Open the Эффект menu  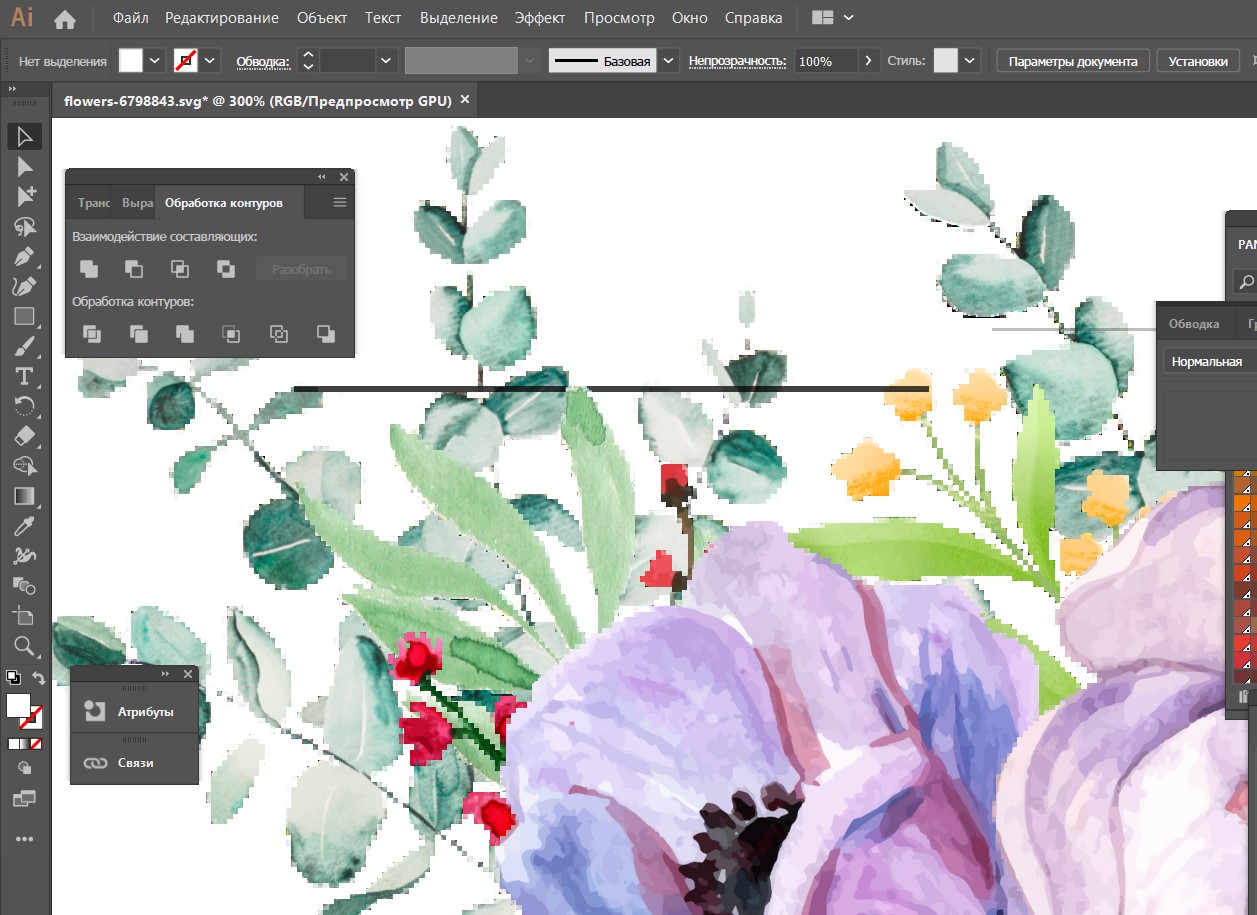click(x=540, y=18)
